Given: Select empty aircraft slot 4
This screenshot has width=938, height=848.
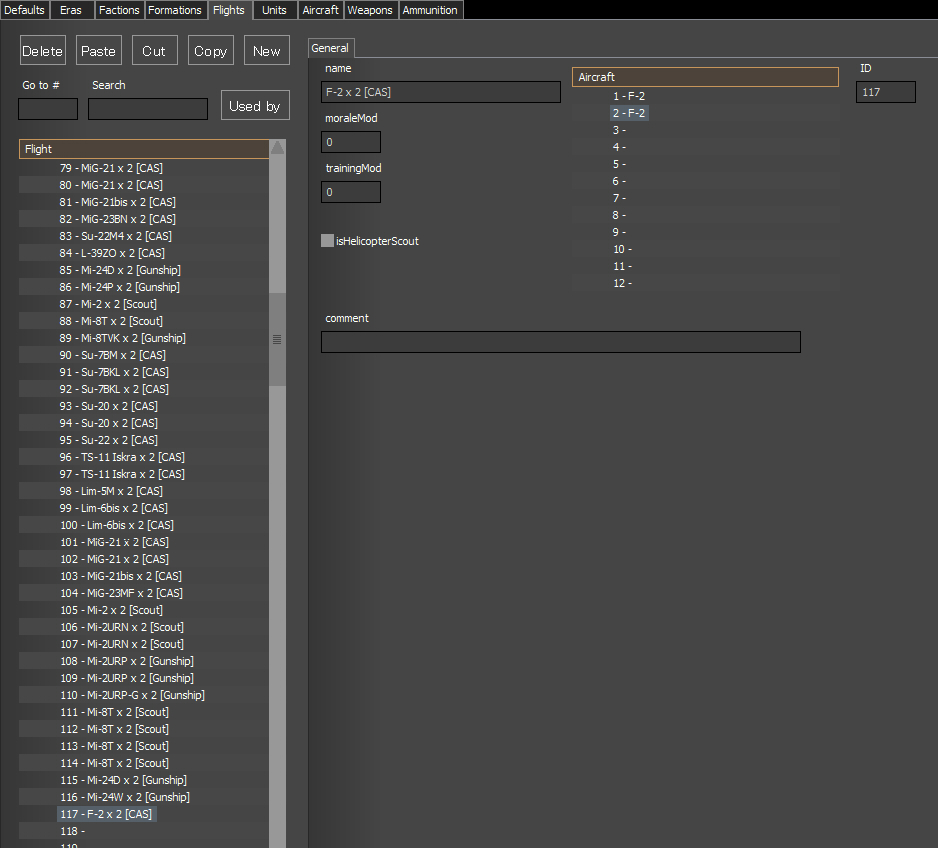Looking at the screenshot, I should click(619, 147).
